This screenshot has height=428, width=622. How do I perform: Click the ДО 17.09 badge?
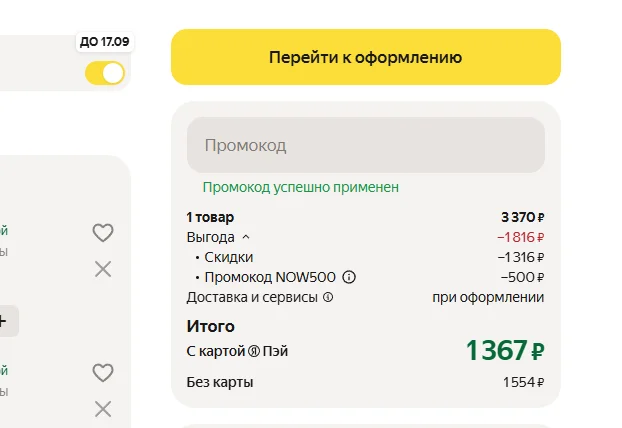pos(105,42)
